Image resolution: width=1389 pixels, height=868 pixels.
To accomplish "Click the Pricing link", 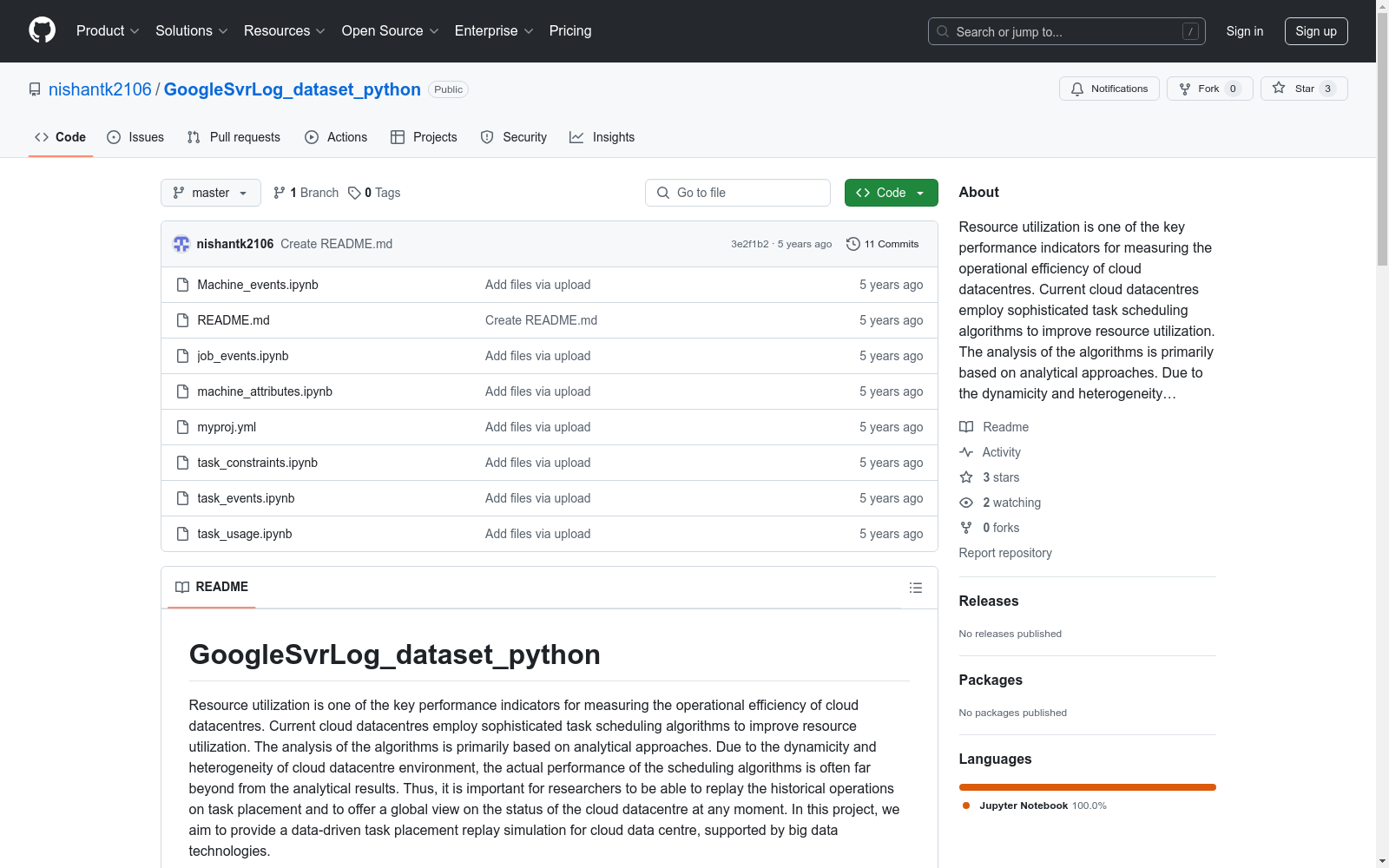I will 570,31.
